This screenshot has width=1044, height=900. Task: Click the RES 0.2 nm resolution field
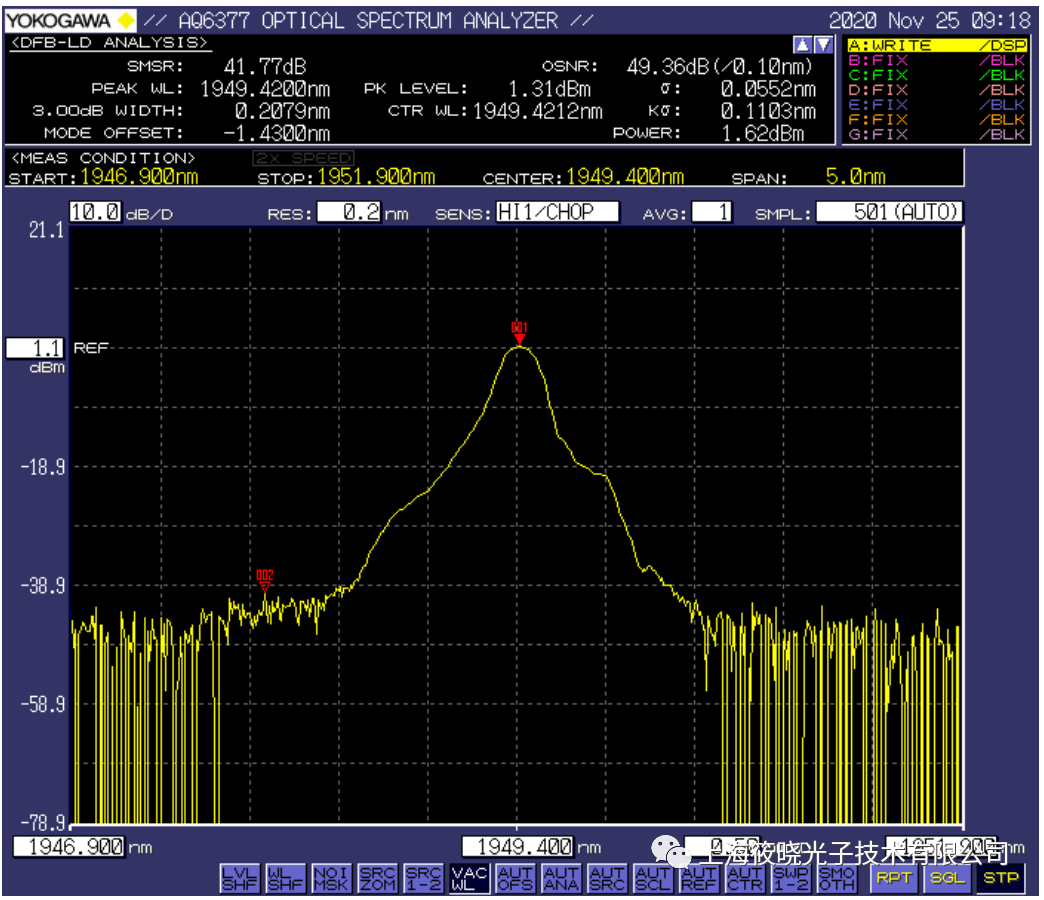pos(348,212)
